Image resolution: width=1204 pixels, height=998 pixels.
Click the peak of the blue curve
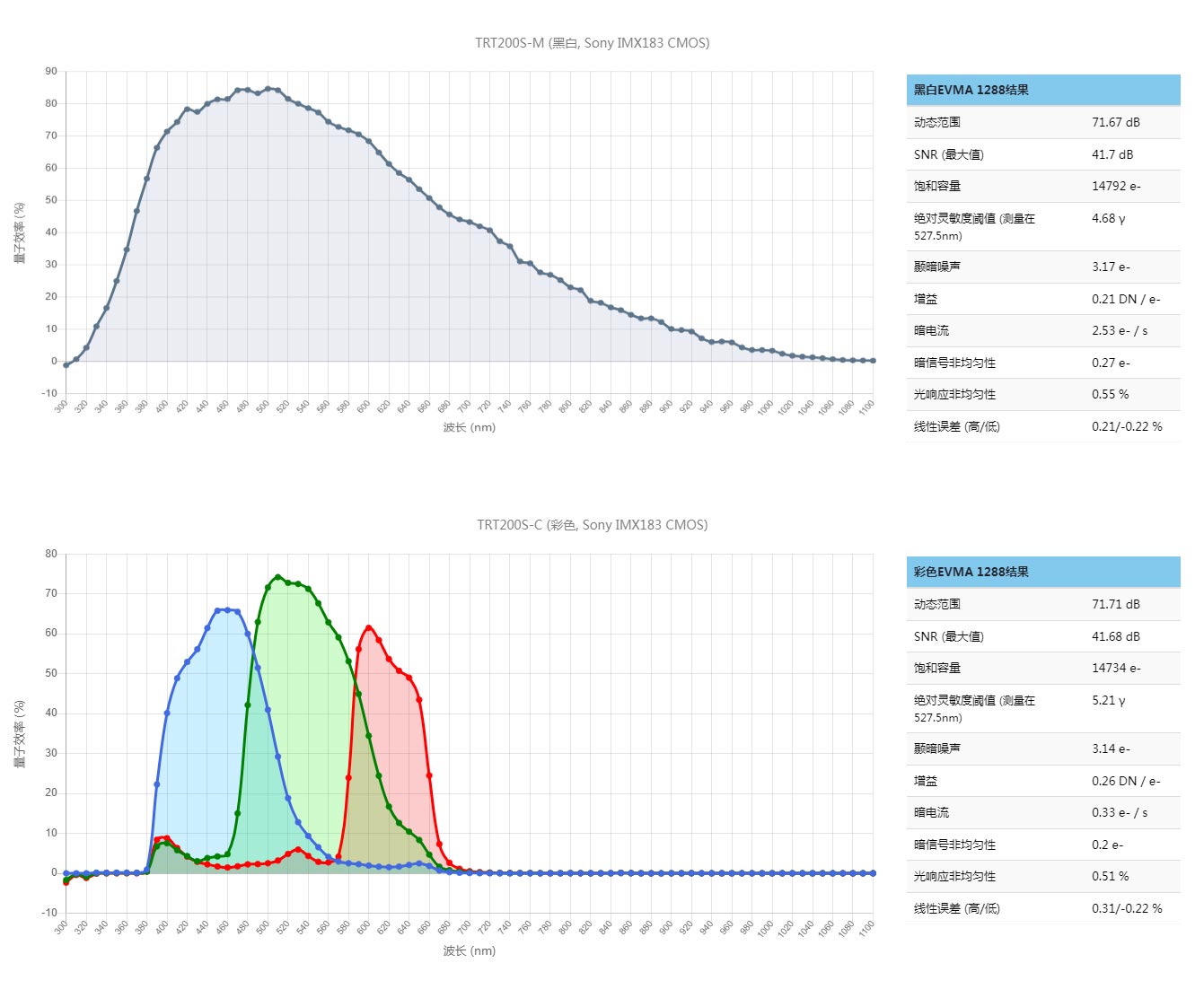pyautogui.click(x=227, y=609)
